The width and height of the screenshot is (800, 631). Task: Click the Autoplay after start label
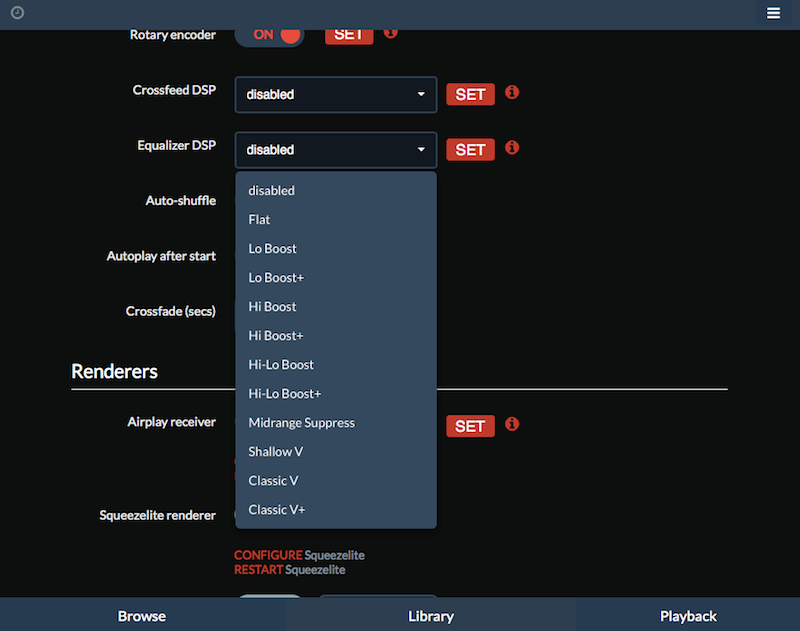click(161, 256)
